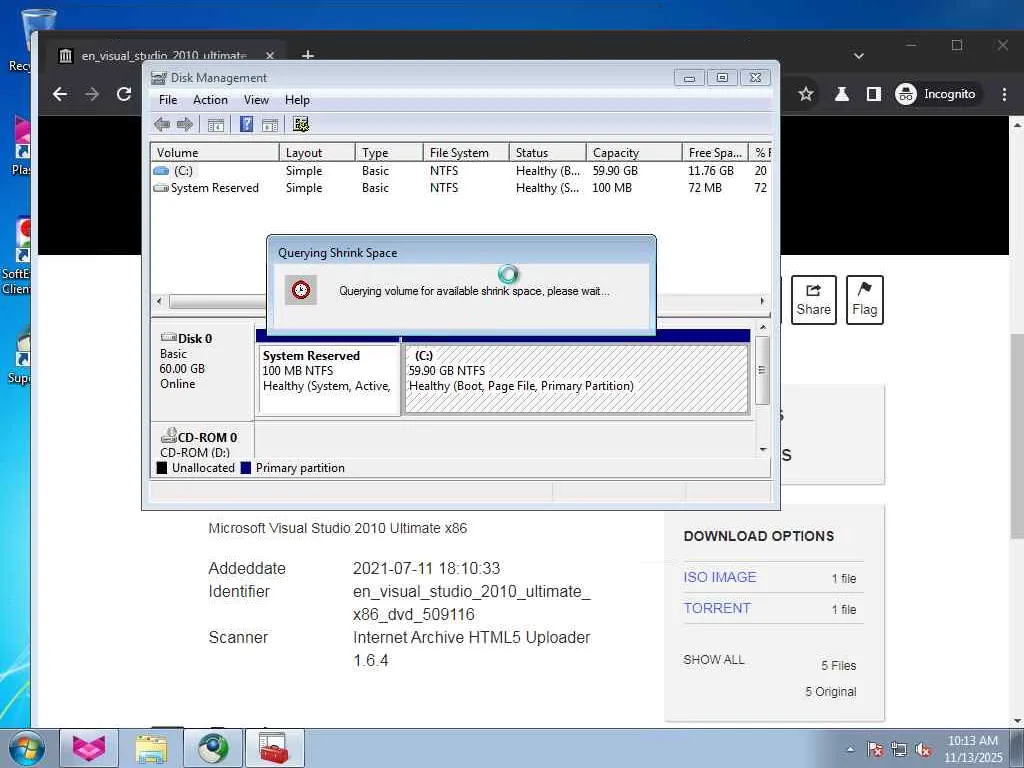Open the ISO IMAGE download link
The width and height of the screenshot is (1024, 768).
pyautogui.click(x=720, y=577)
